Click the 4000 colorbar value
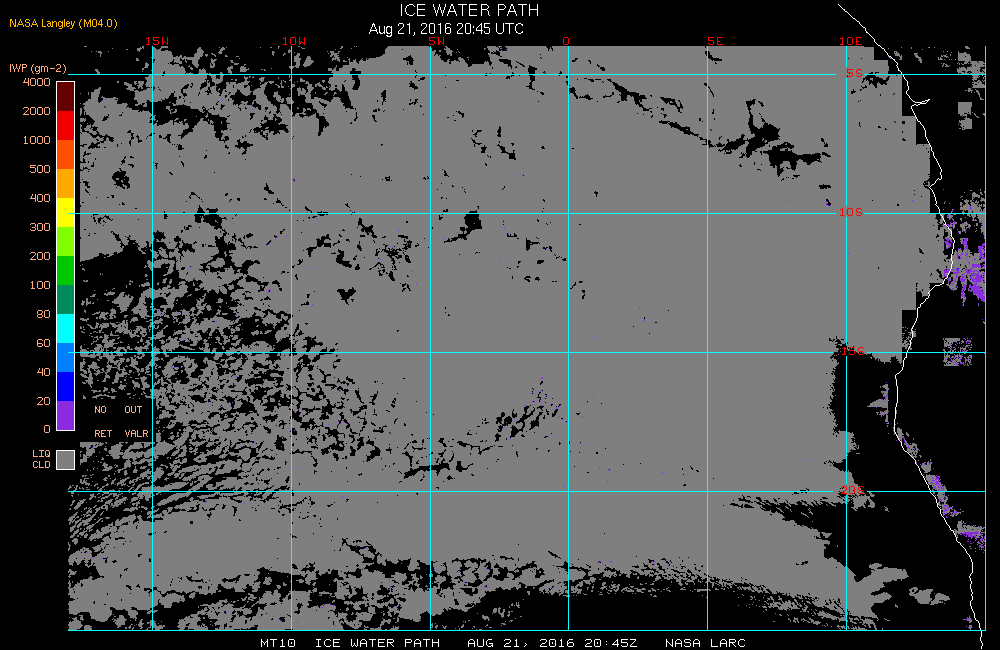The height and width of the screenshot is (650, 1000). (36, 82)
